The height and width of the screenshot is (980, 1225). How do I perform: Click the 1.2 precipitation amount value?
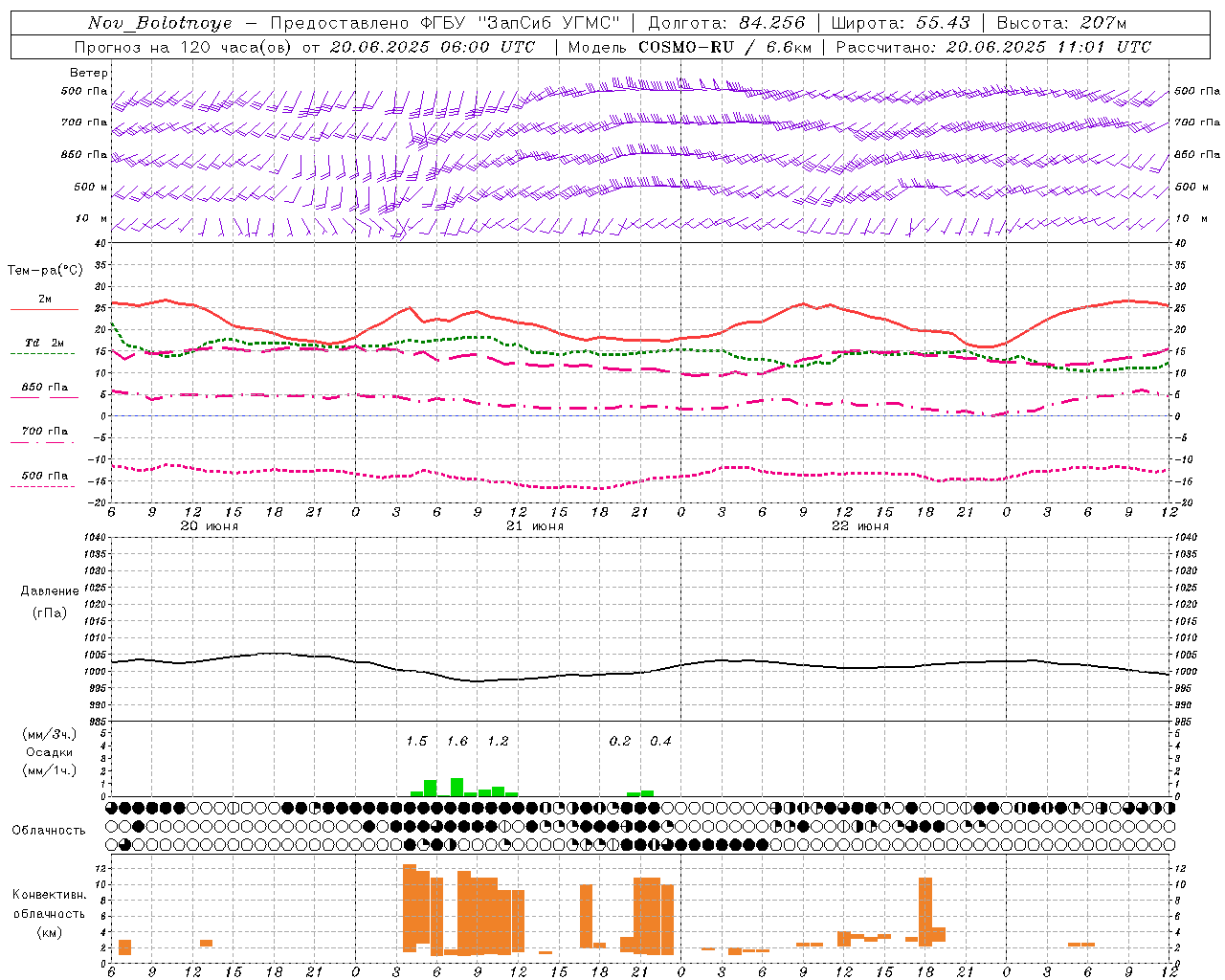(498, 742)
